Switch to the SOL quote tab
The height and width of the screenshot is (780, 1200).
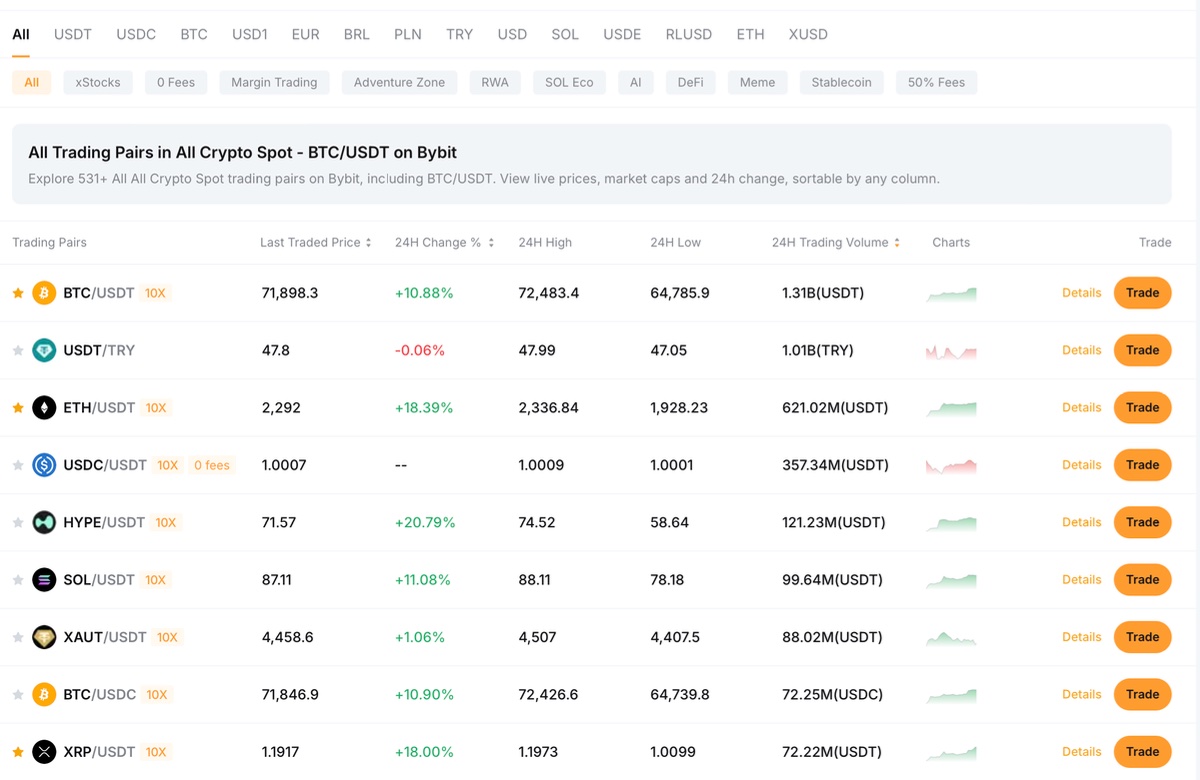click(x=565, y=34)
